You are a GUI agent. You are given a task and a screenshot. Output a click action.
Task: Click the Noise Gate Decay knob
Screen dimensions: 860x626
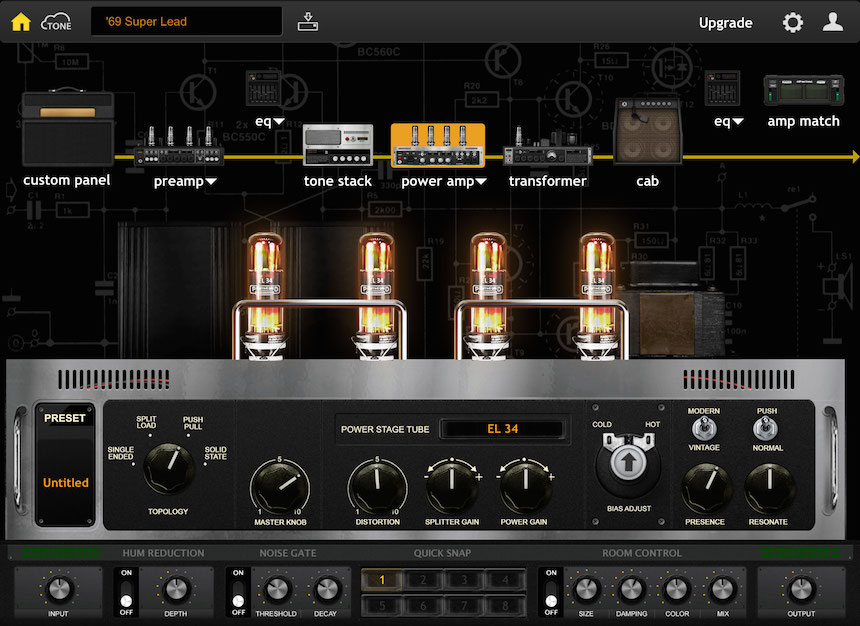click(x=326, y=590)
